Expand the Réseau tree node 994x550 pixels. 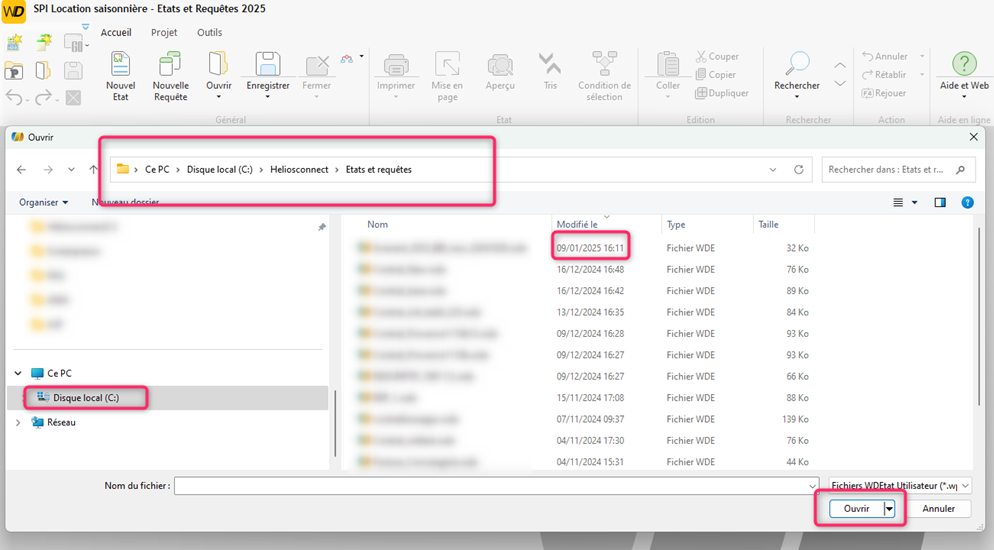click(x=18, y=423)
